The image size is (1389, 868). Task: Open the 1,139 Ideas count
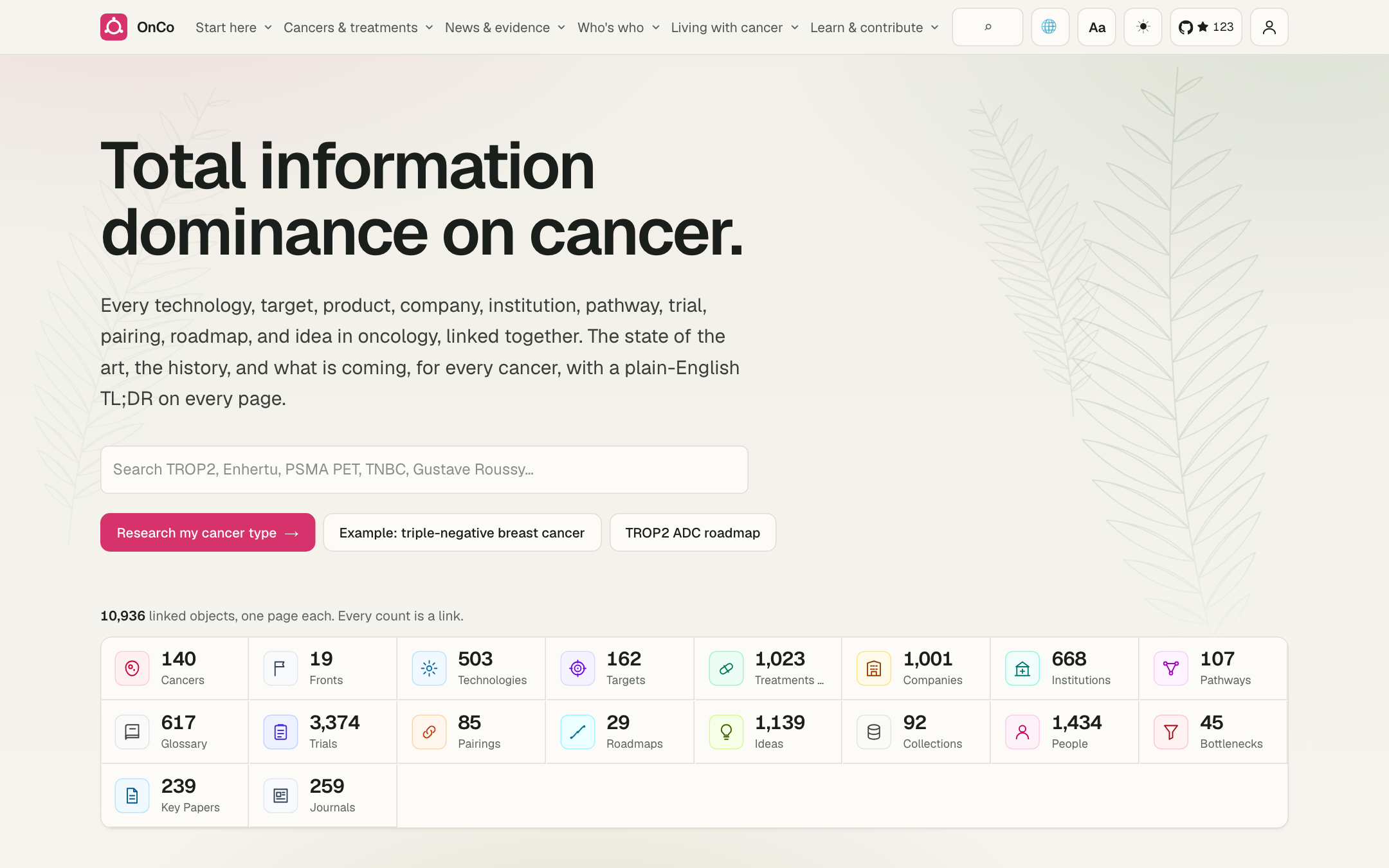point(768,732)
